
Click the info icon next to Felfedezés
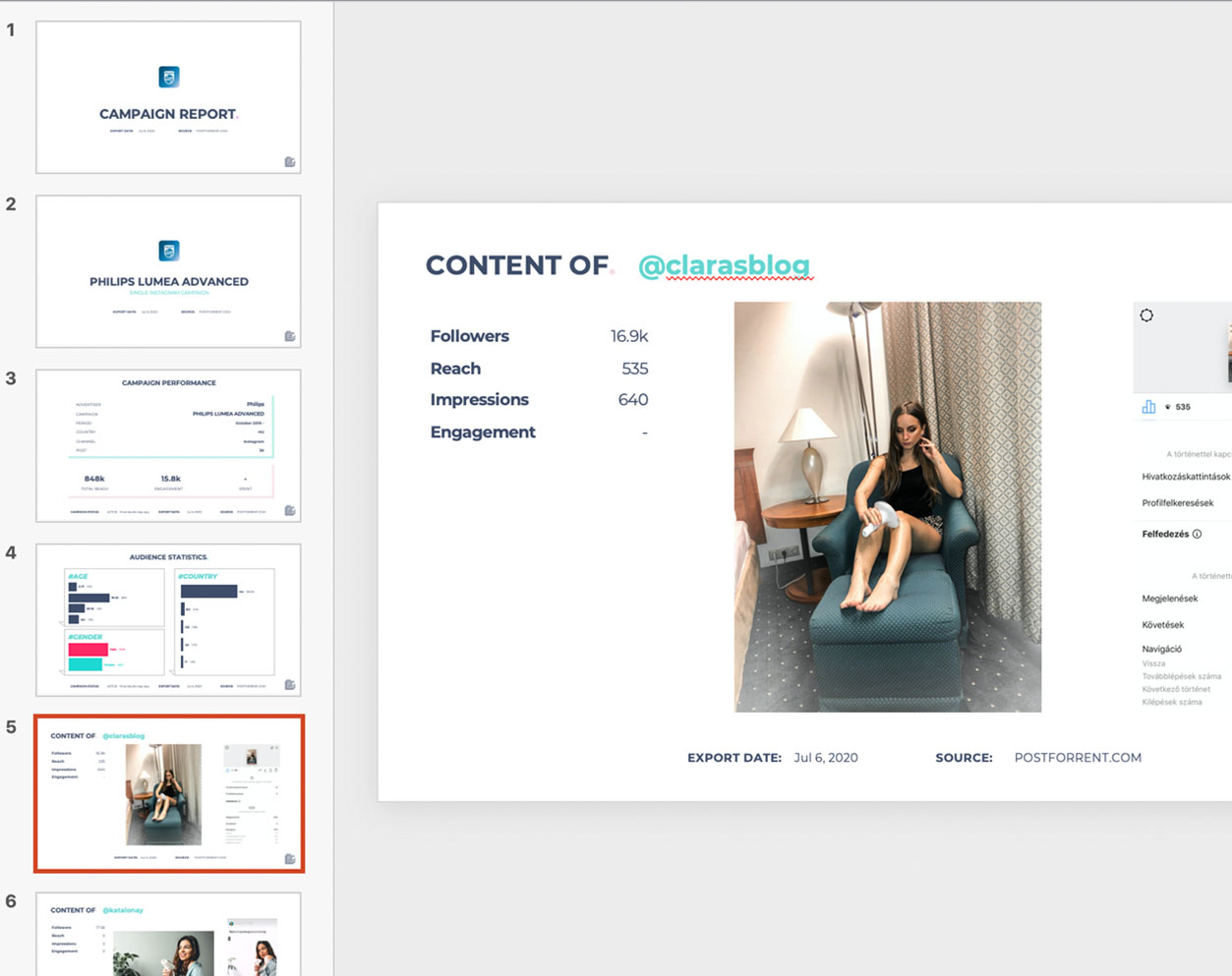[1197, 535]
